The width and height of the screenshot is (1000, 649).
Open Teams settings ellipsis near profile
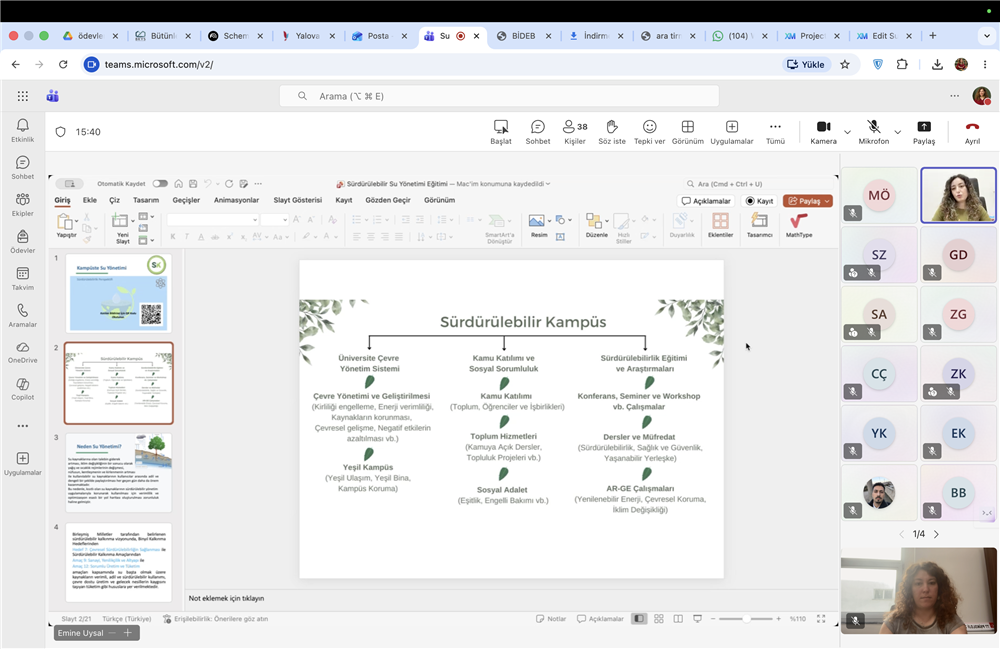click(954, 96)
